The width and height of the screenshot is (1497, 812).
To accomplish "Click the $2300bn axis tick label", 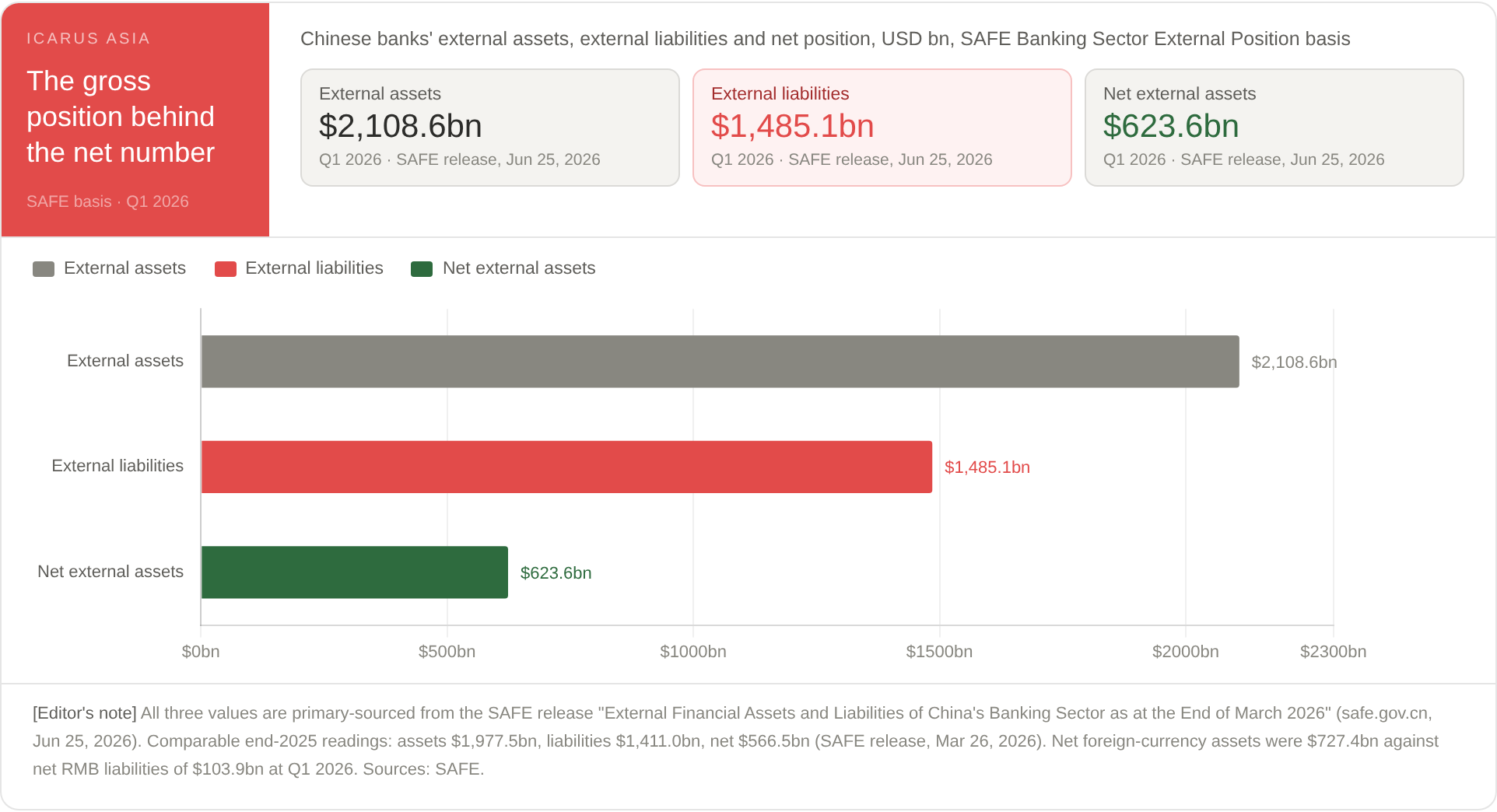I will 1333,652.
